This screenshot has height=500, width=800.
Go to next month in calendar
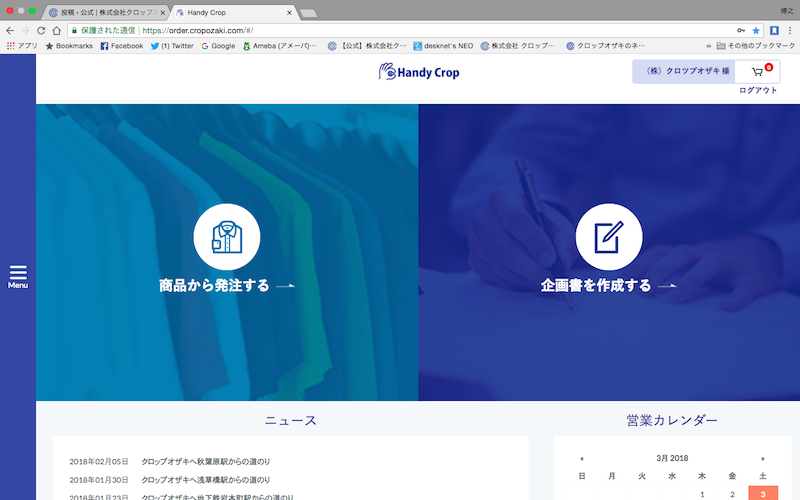point(764,458)
